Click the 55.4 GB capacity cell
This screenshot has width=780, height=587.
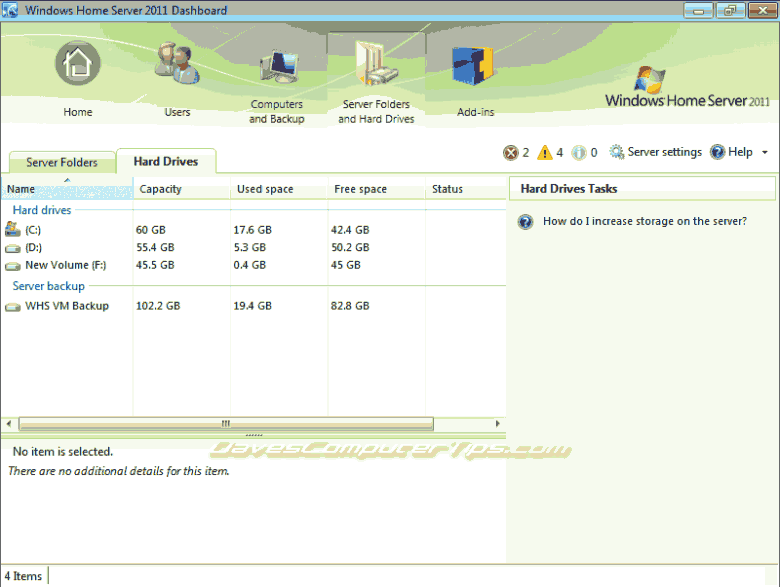click(x=155, y=247)
